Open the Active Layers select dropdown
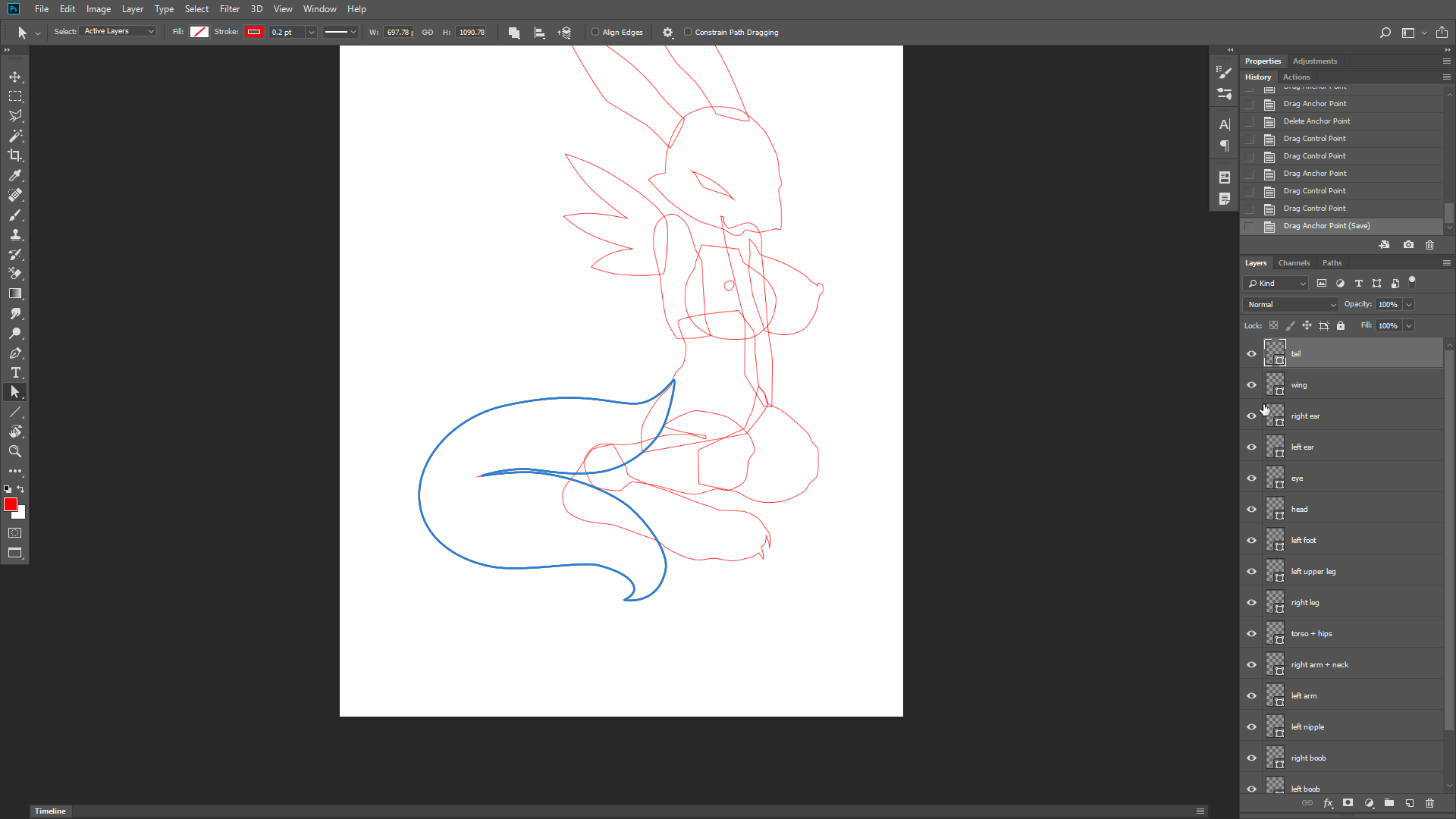The height and width of the screenshot is (819, 1456). tap(119, 31)
